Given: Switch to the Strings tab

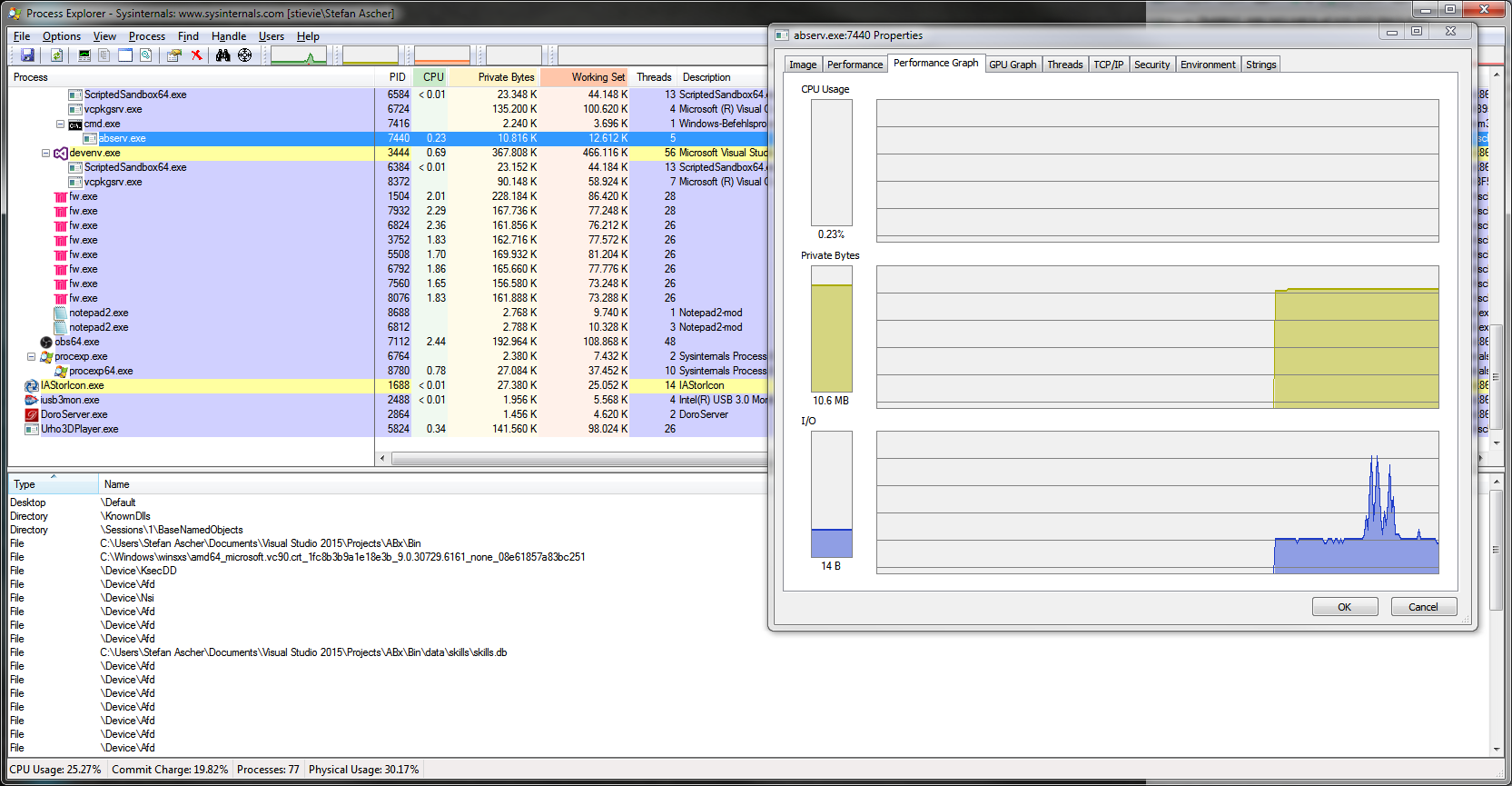Looking at the screenshot, I should coord(1260,65).
